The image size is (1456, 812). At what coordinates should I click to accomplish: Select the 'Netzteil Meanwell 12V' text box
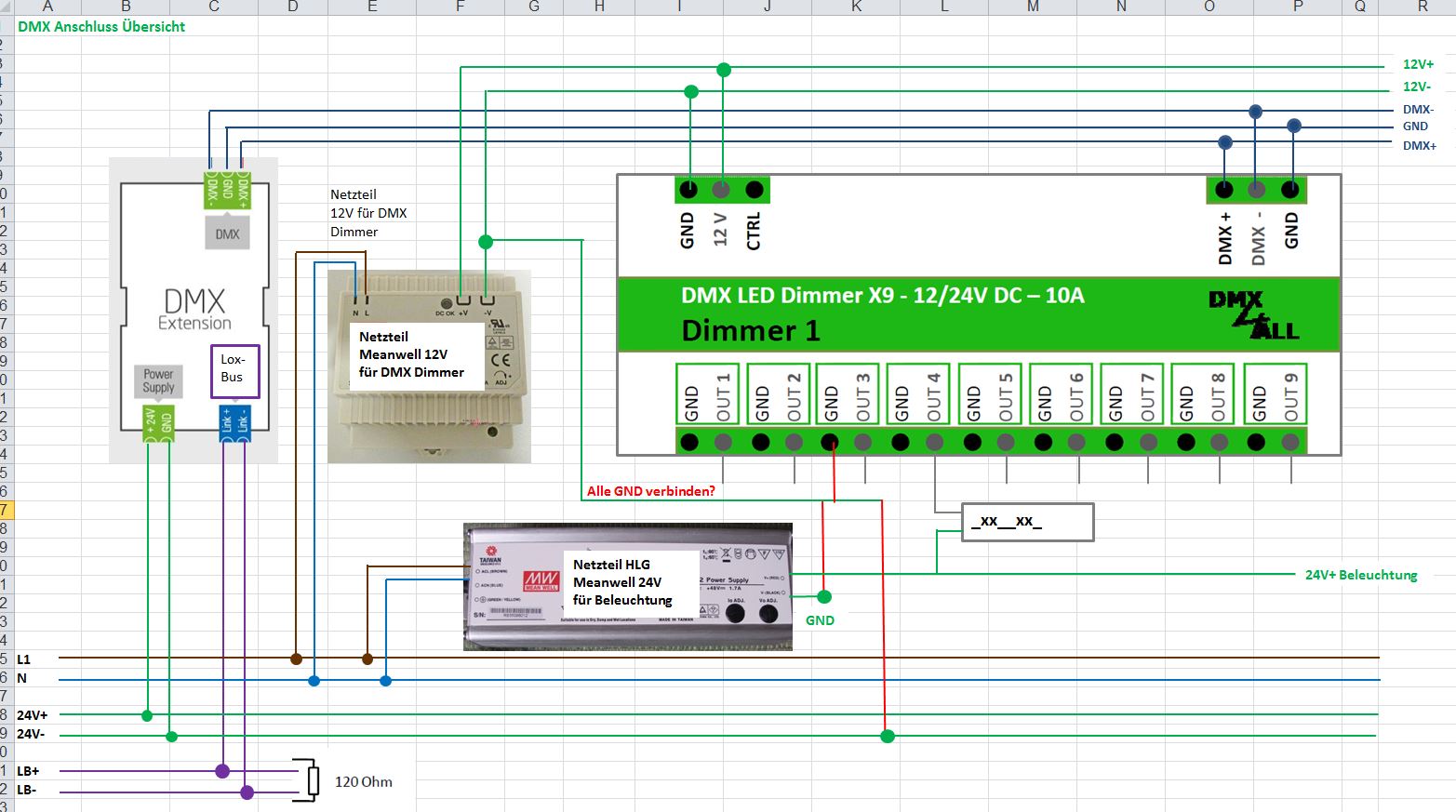pos(416,354)
